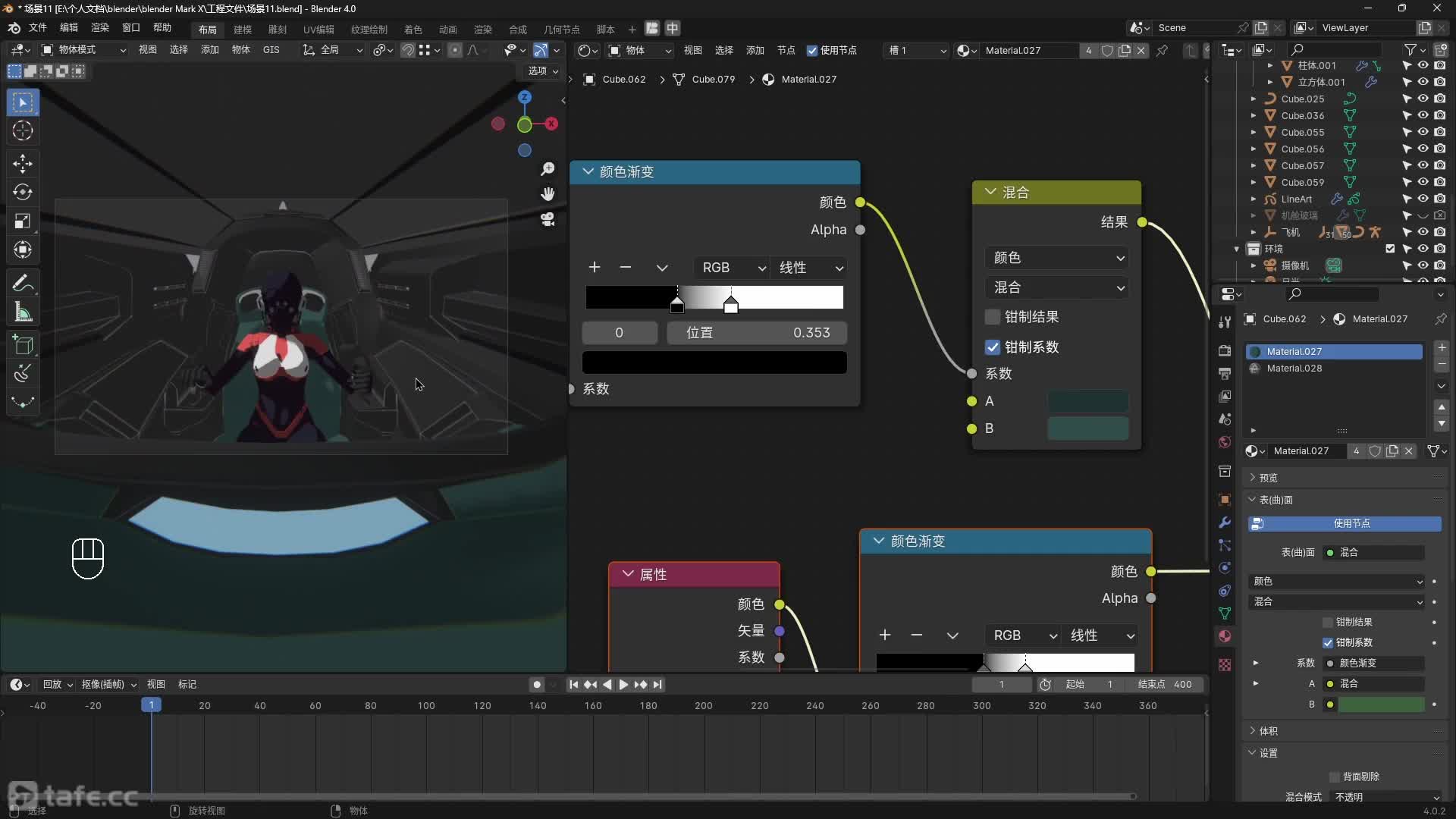This screenshot has height=819, width=1456.
Task: Collapse the 属性 node
Action: 628,574
